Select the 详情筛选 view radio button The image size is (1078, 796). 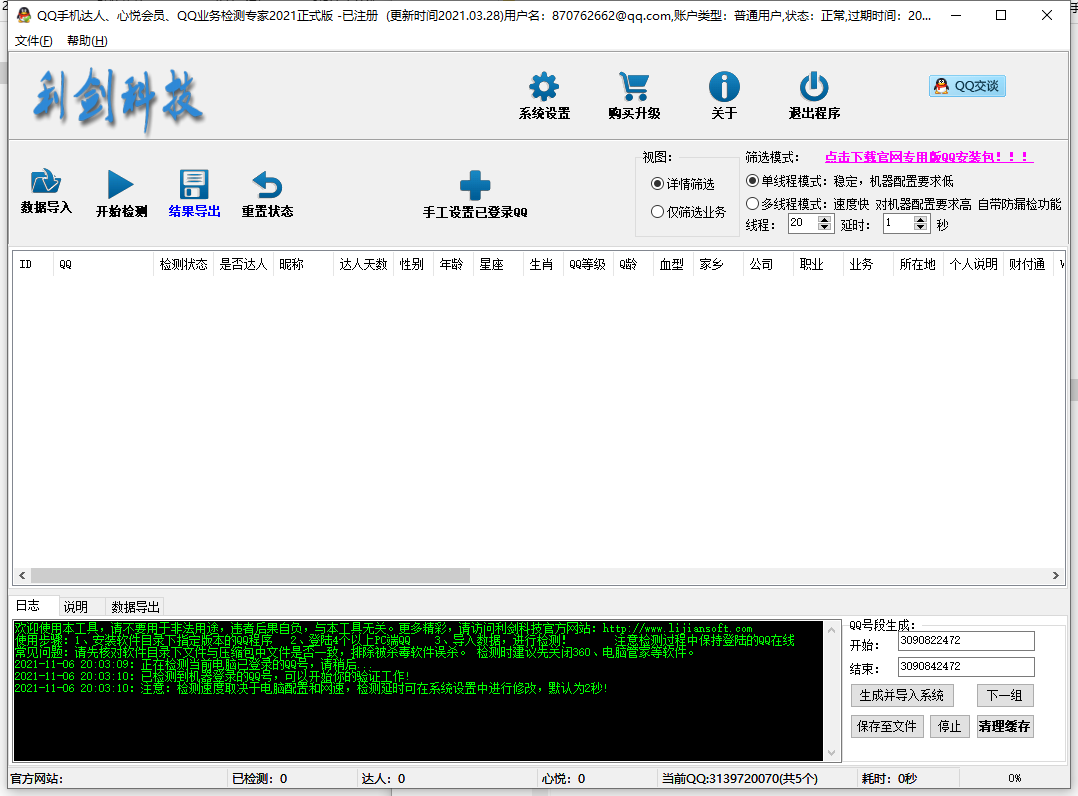click(658, 184)
